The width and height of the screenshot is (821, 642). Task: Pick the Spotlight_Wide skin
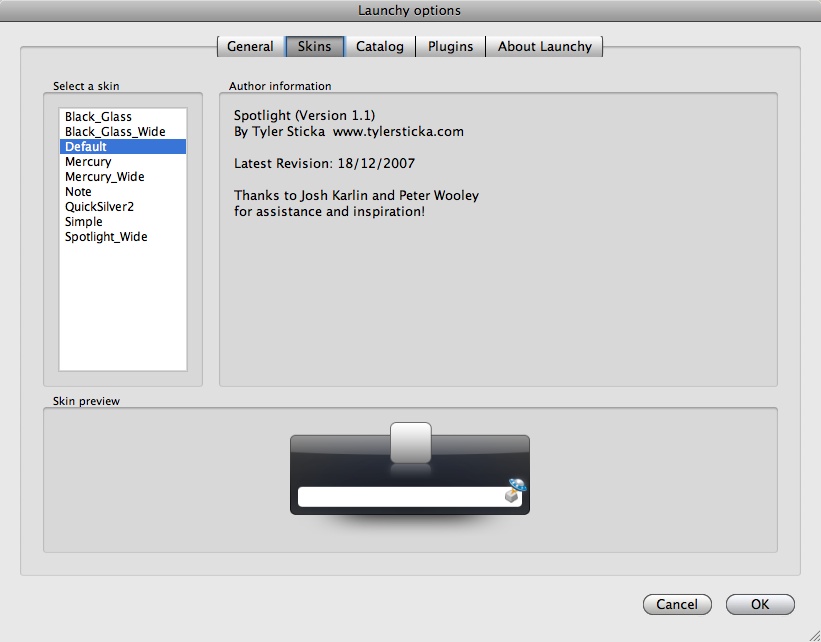point(106,236)
